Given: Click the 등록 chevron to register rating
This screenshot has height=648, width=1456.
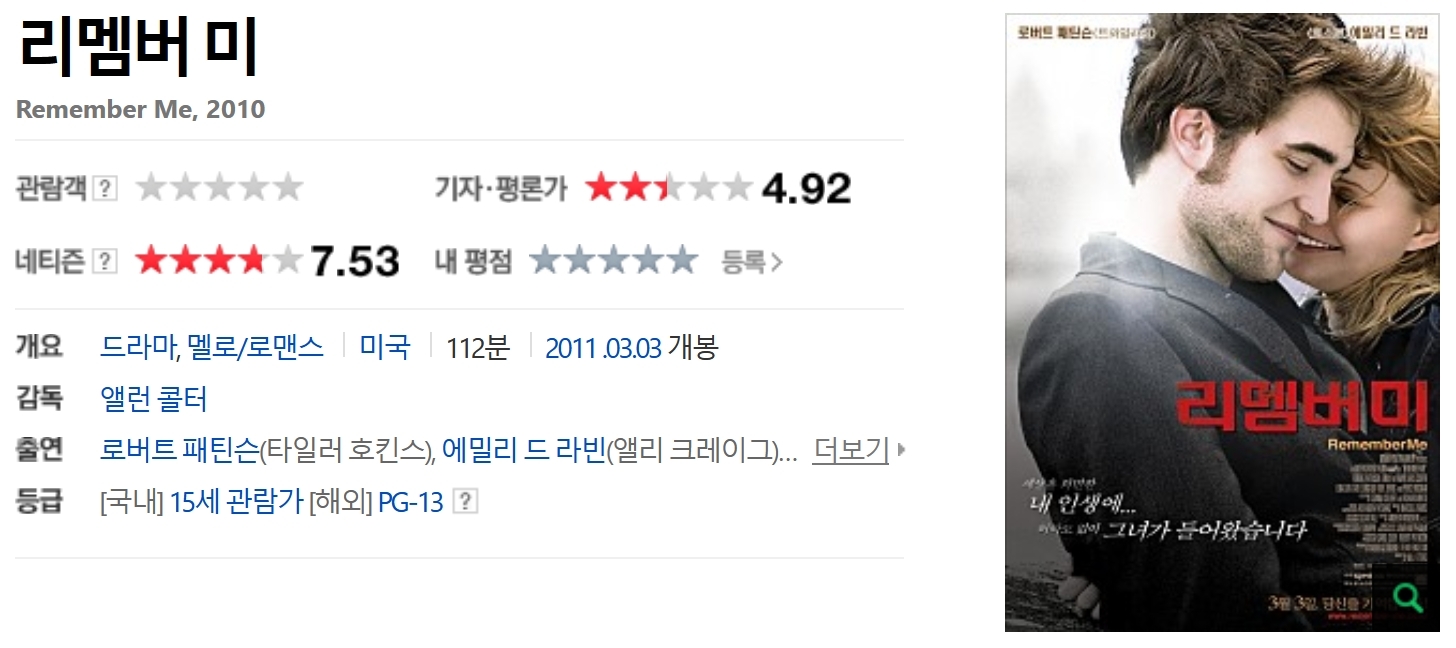Looking at the screenshot, I should pos(752,262).
